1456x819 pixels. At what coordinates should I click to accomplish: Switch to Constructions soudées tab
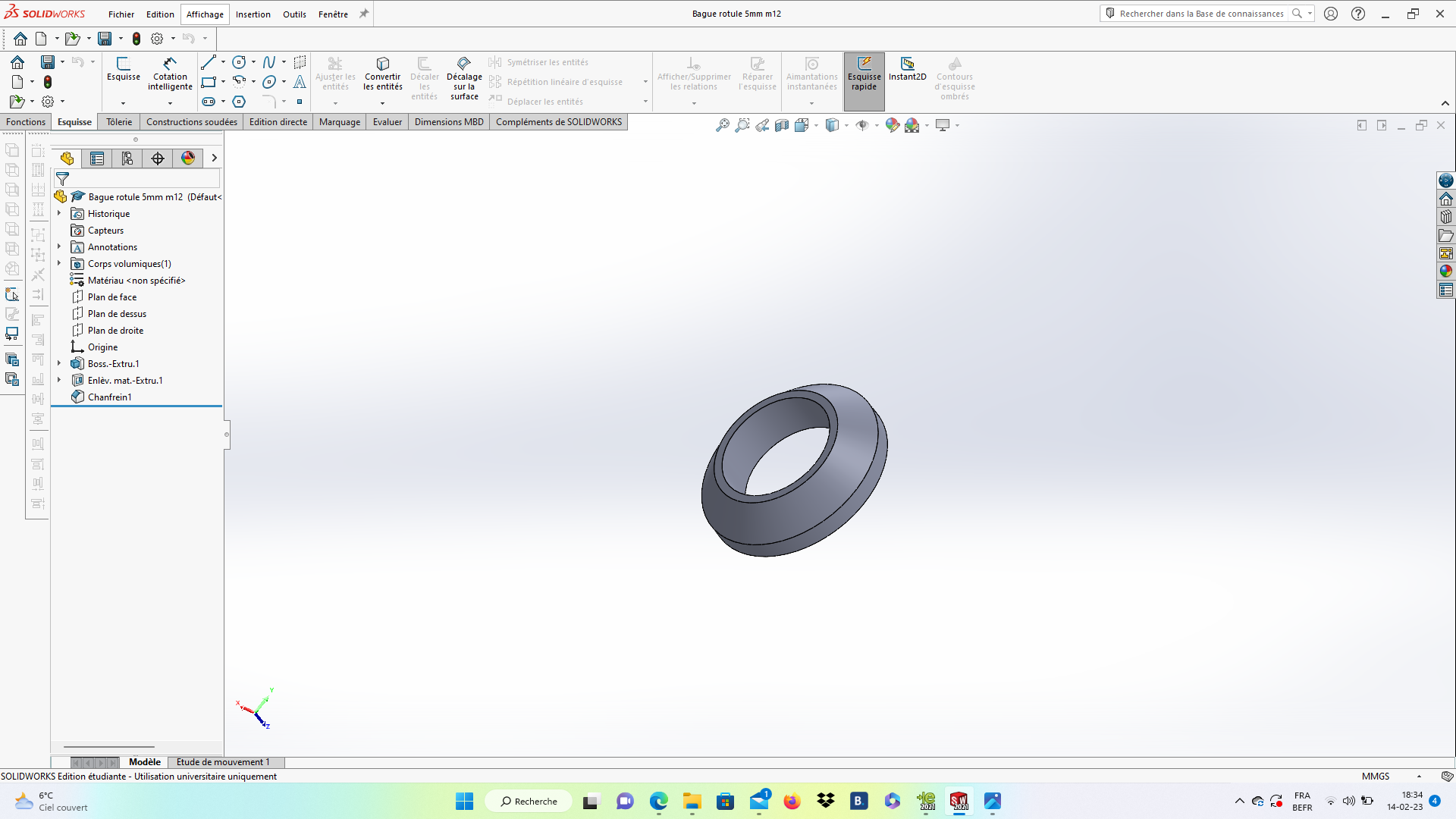(192, 122)
